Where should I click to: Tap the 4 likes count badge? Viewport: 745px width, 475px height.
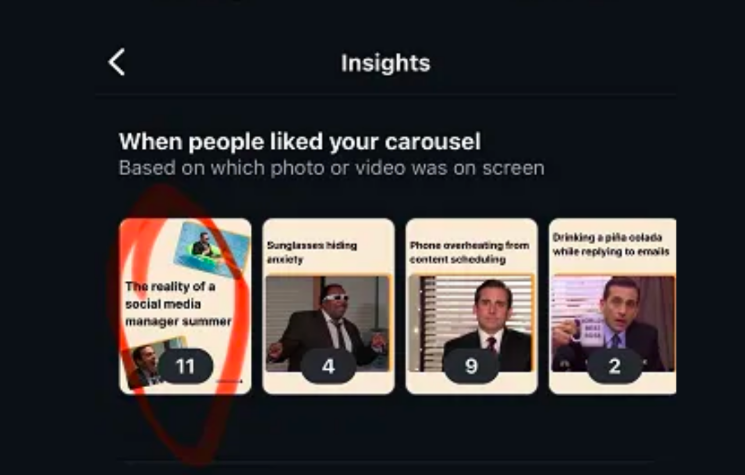pyautogui.click(x=328, y=366)
